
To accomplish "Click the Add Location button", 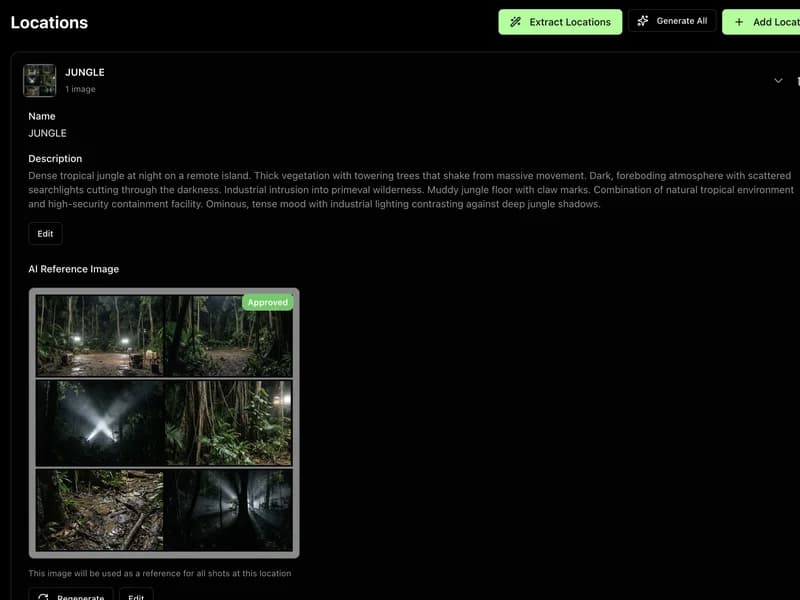I will tap(761, 22).
